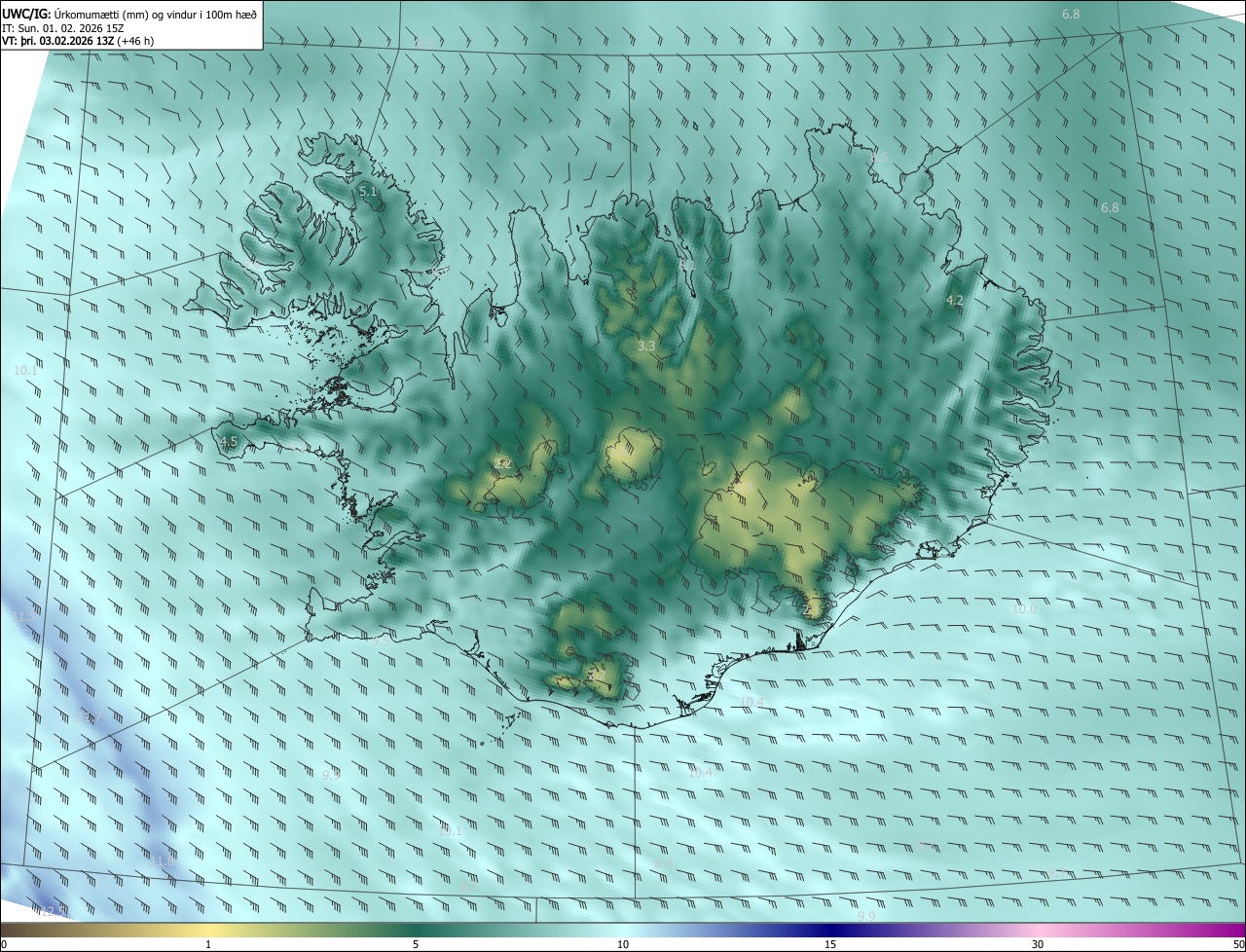This screenshot has height=952, width=1246.
Task: Click the 12.5 value label on the map
Action: [x=54, y=911]
